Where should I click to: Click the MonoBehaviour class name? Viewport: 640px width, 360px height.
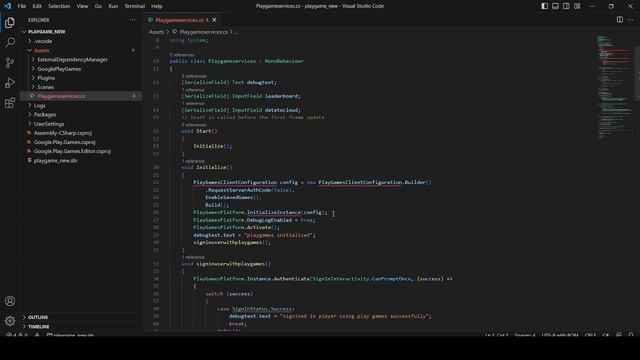pos(284,61)
